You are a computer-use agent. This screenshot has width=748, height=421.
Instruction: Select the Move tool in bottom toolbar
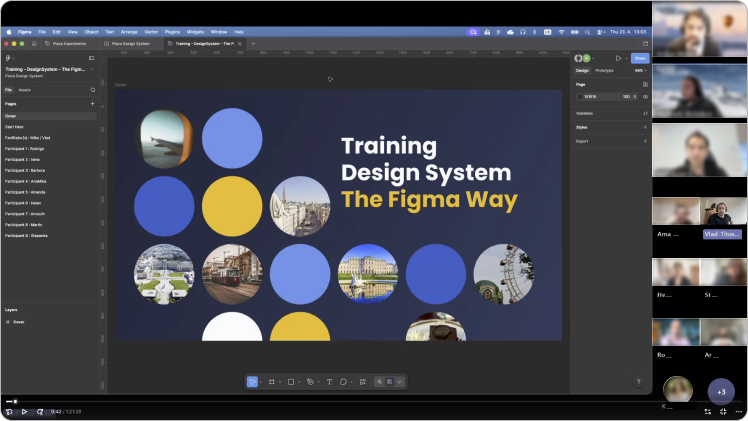pyautogui.click(x=252, y=382)
